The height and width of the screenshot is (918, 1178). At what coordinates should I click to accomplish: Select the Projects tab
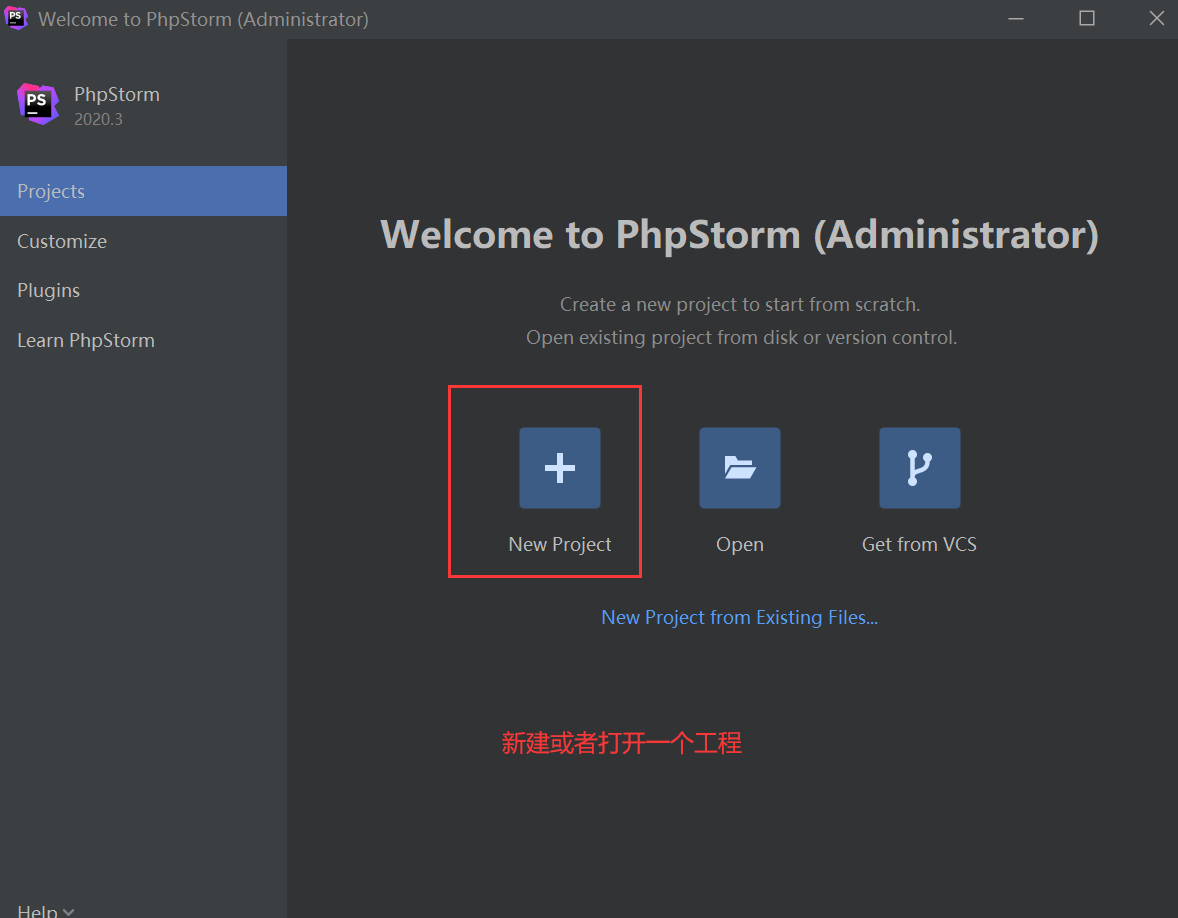[x=143, y=191]
